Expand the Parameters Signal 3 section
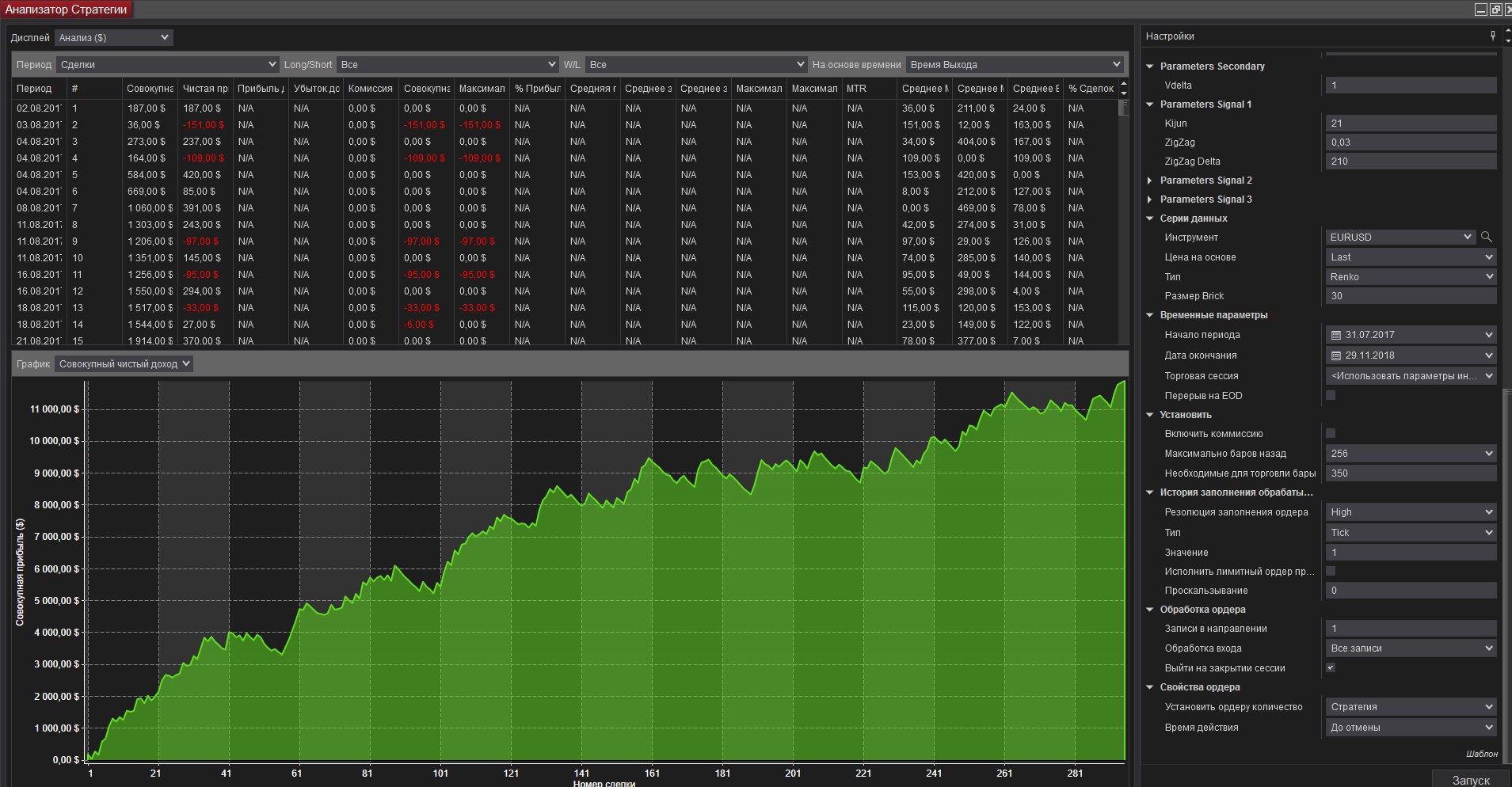 pos(1149,200)
